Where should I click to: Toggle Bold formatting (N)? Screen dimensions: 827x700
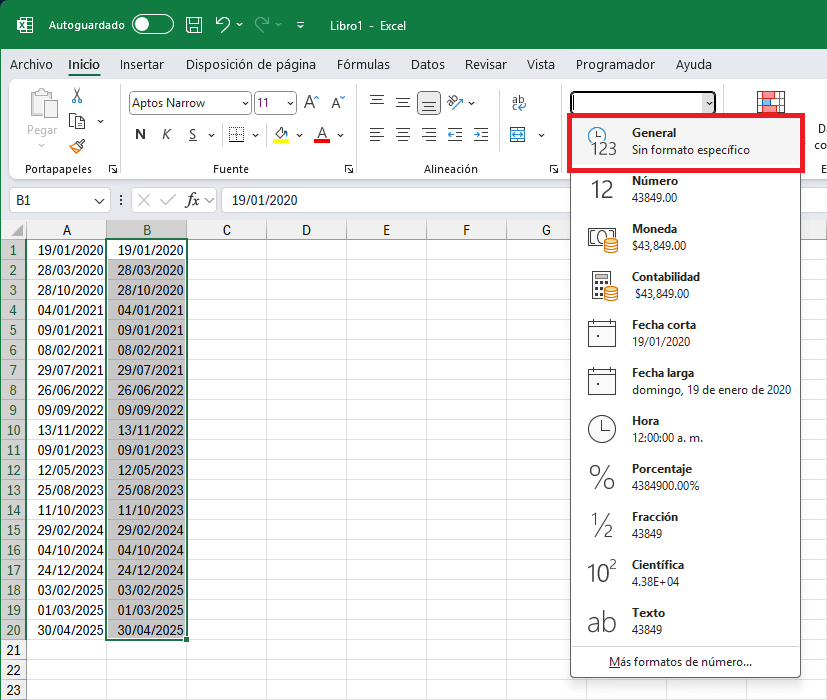pyautogui.click(x=140, y=135)
